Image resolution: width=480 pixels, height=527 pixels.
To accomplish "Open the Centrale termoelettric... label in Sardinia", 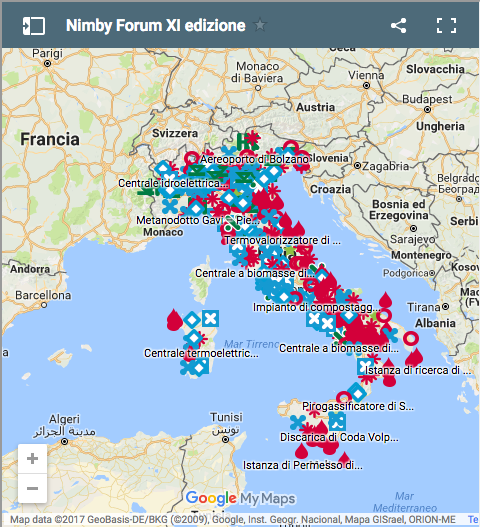I will (201, 353).
